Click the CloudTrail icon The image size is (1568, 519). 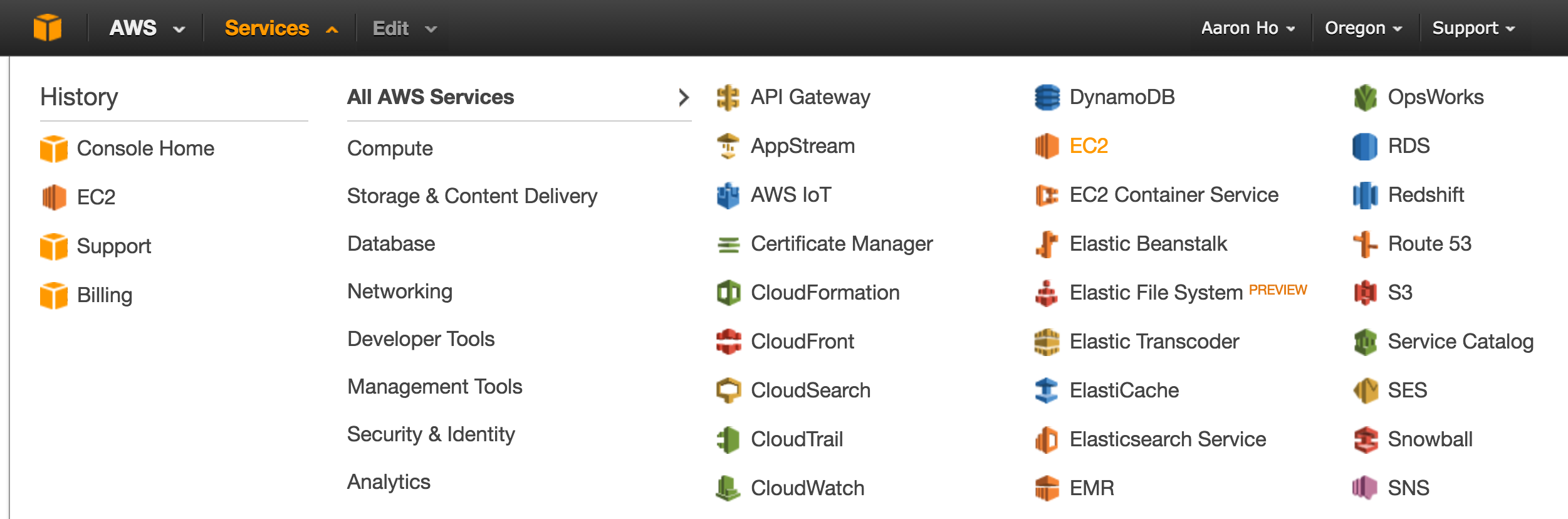coord(728,439)
